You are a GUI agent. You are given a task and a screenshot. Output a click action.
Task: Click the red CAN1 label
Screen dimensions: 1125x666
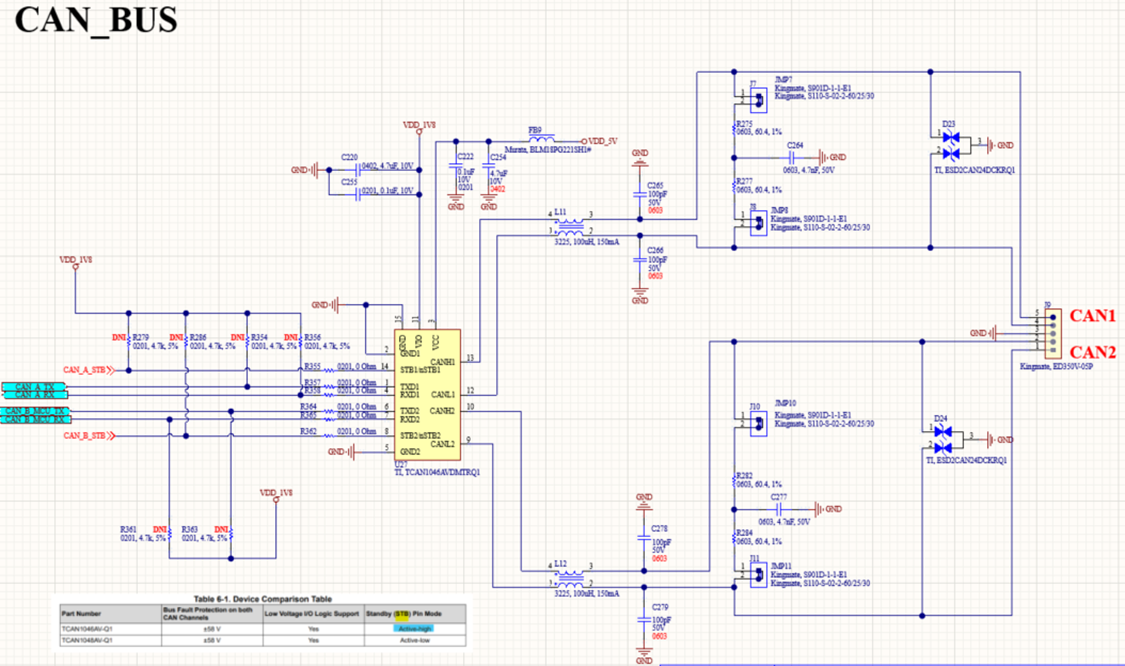pyautogui.click(x=1093, y=316)
